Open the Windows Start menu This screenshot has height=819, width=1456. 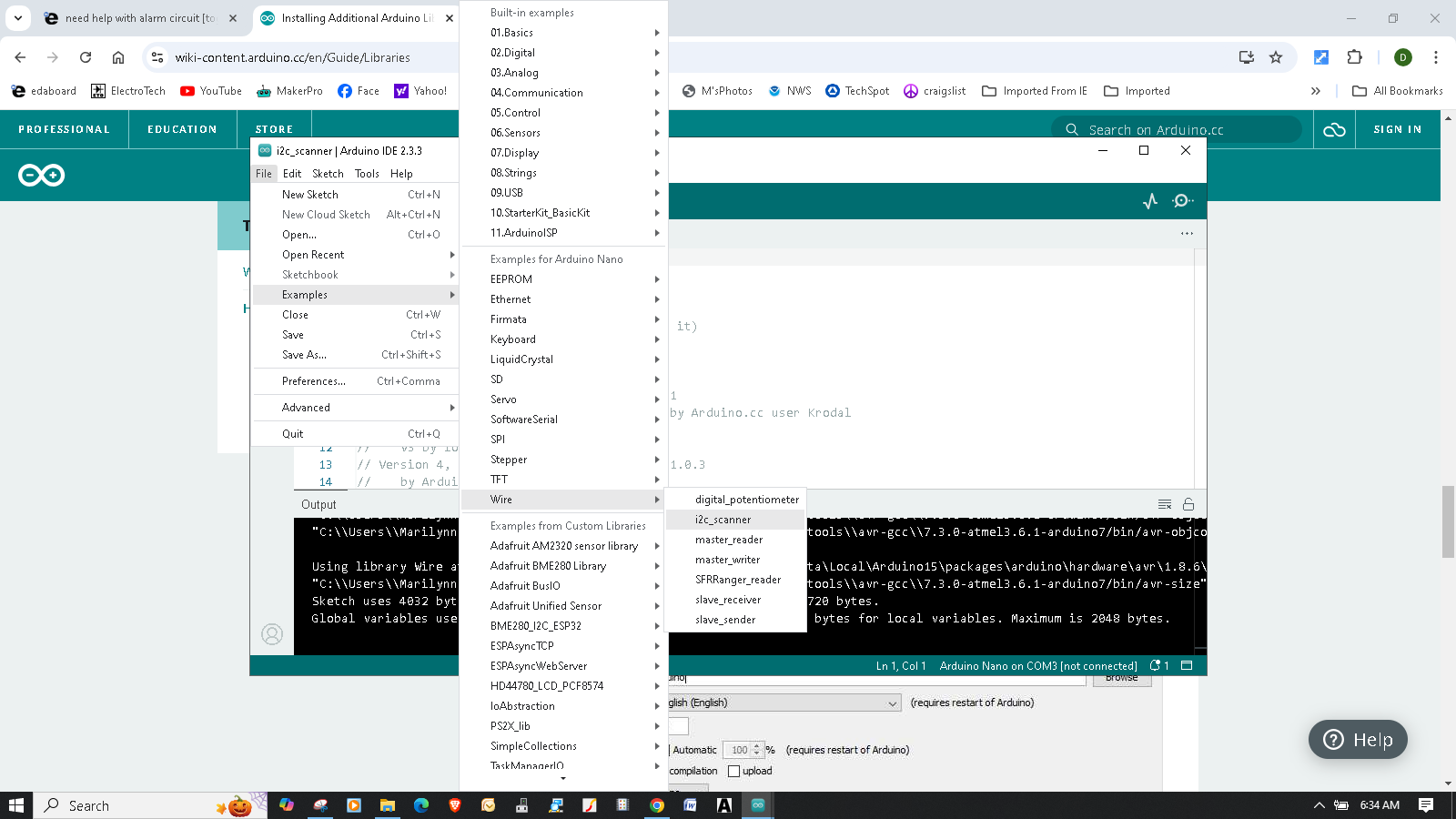16,805
